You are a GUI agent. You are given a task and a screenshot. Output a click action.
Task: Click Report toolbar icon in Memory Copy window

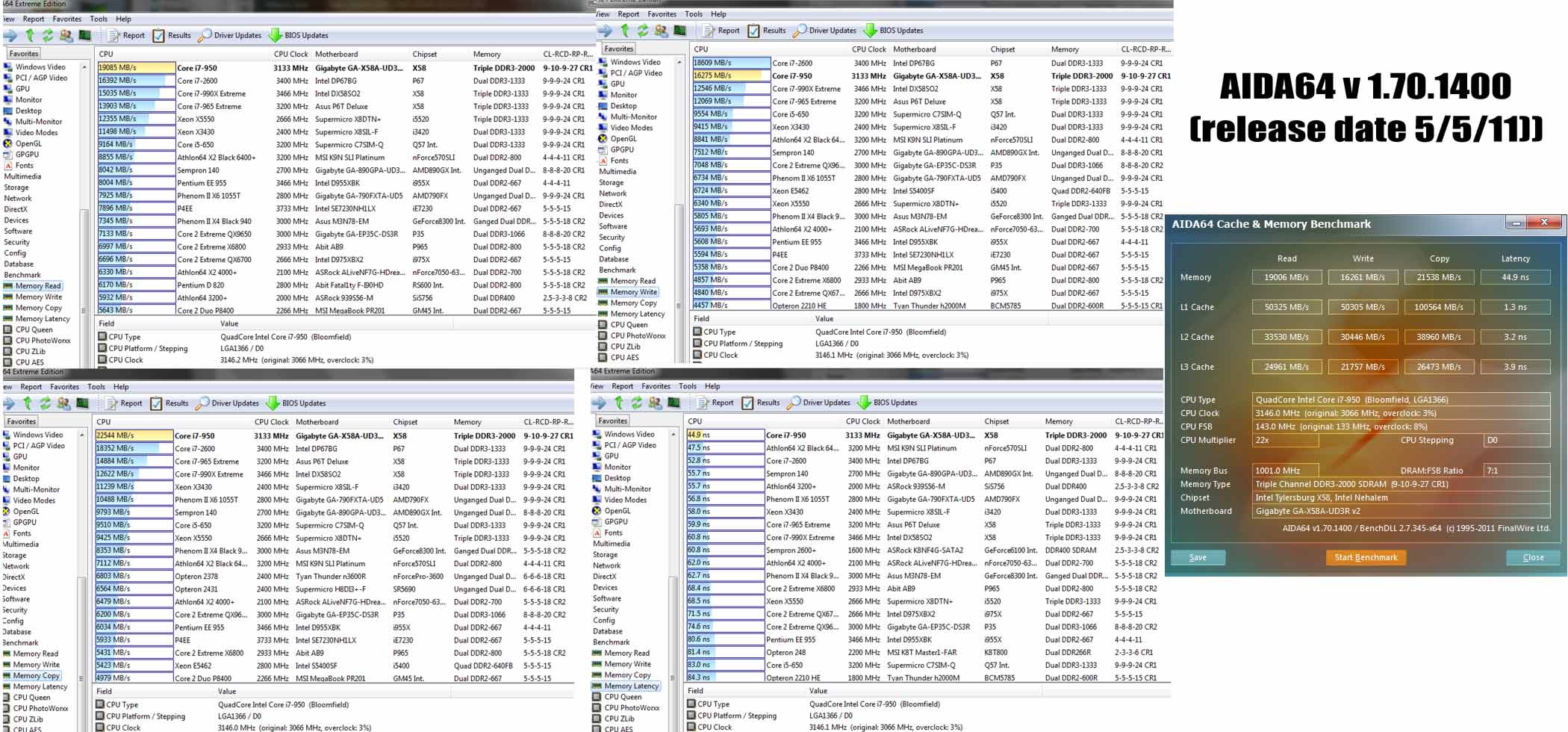112,403
